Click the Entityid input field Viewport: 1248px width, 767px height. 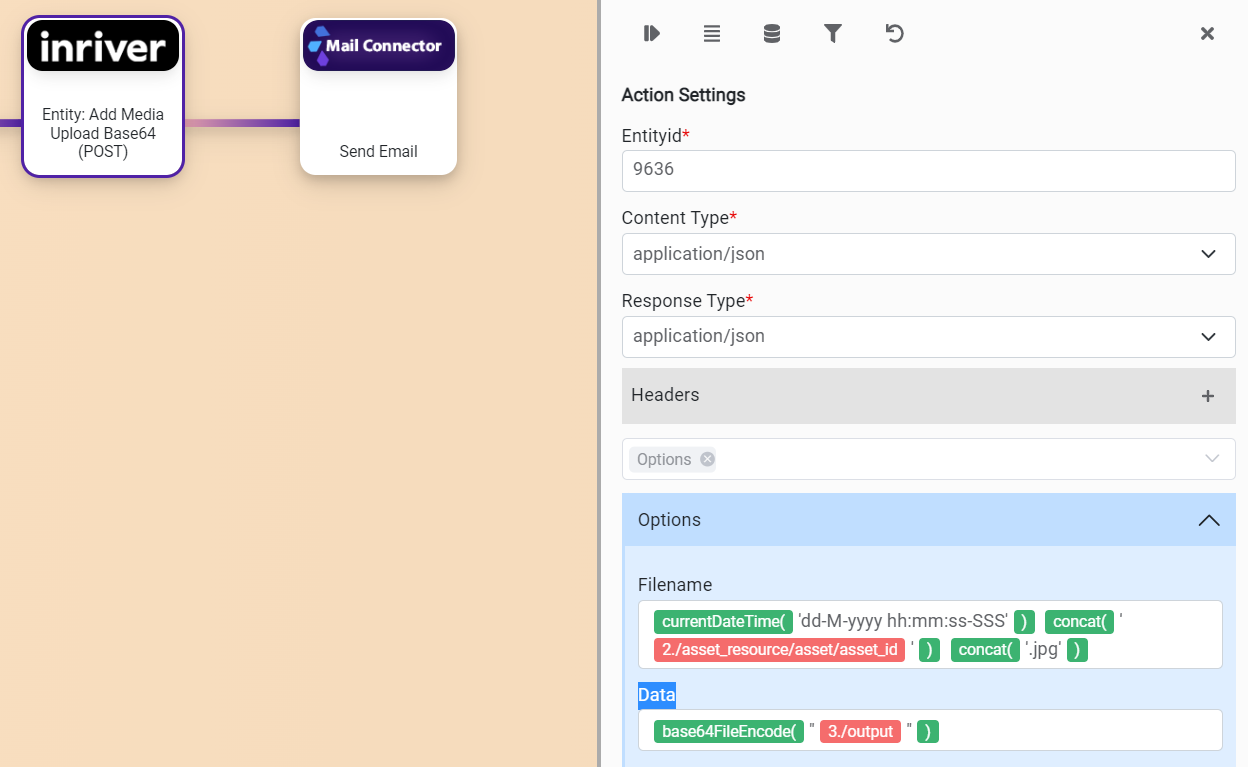pos(928,171)
